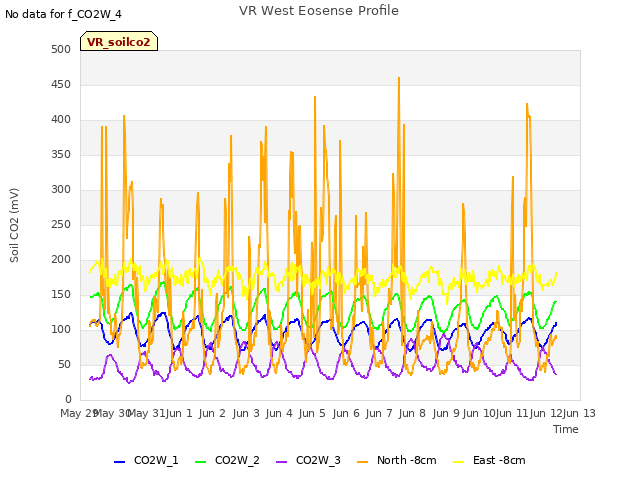Click the orange North -8cm legend marker
Screen dimensions: 640x480
pyautogui.click(x=362, y=462)
